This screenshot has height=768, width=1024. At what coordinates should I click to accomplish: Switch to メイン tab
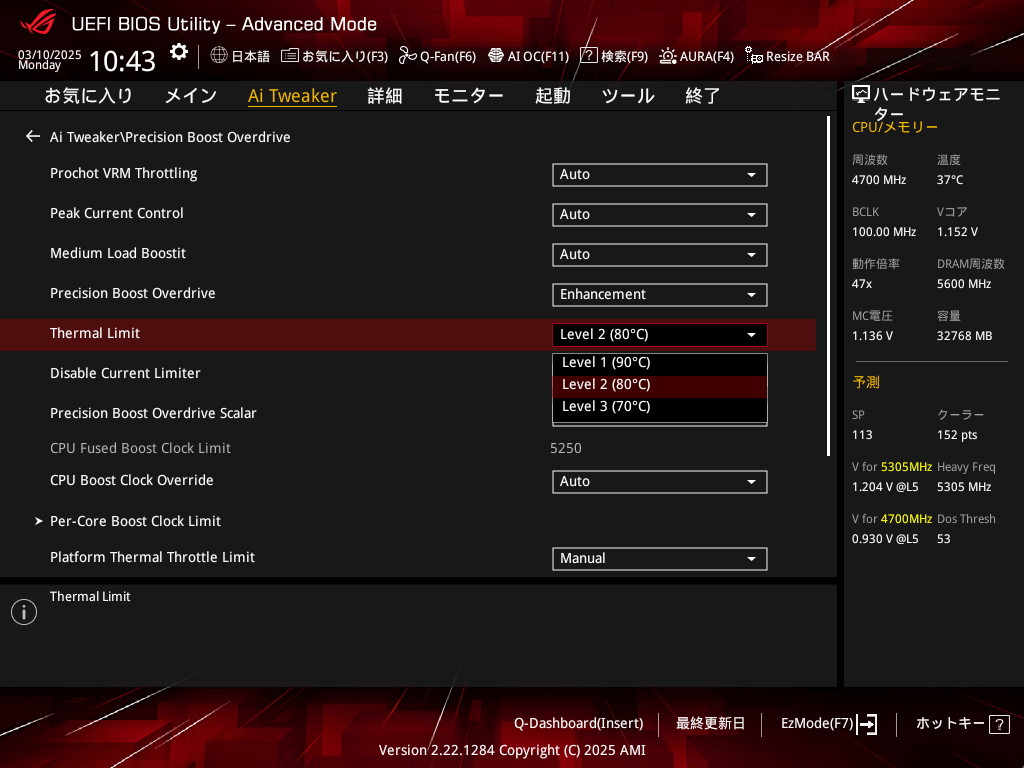(x=191, y=96)
